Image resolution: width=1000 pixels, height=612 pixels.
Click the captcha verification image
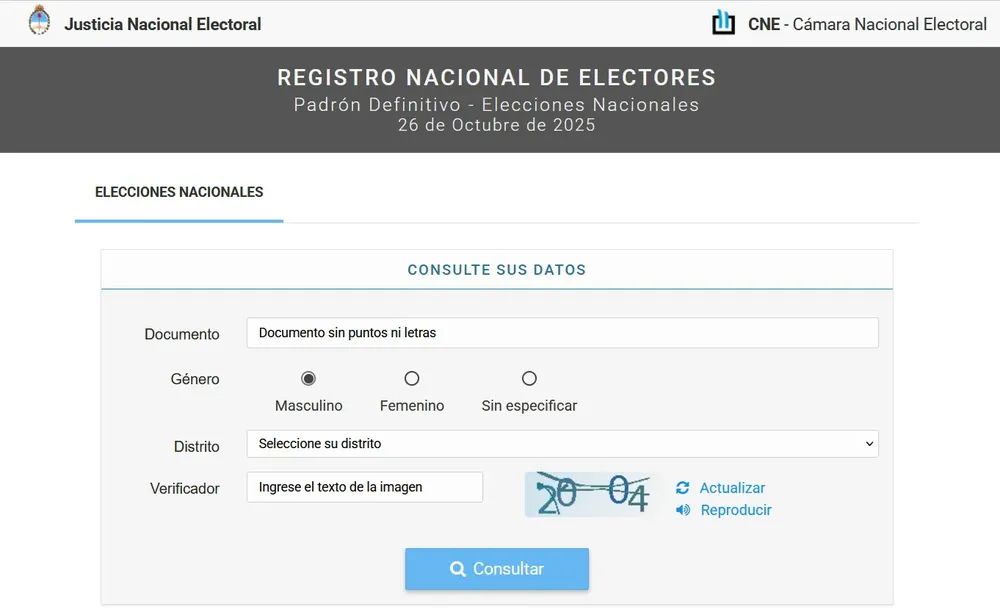pyautogui.click(x=592, y=494)
